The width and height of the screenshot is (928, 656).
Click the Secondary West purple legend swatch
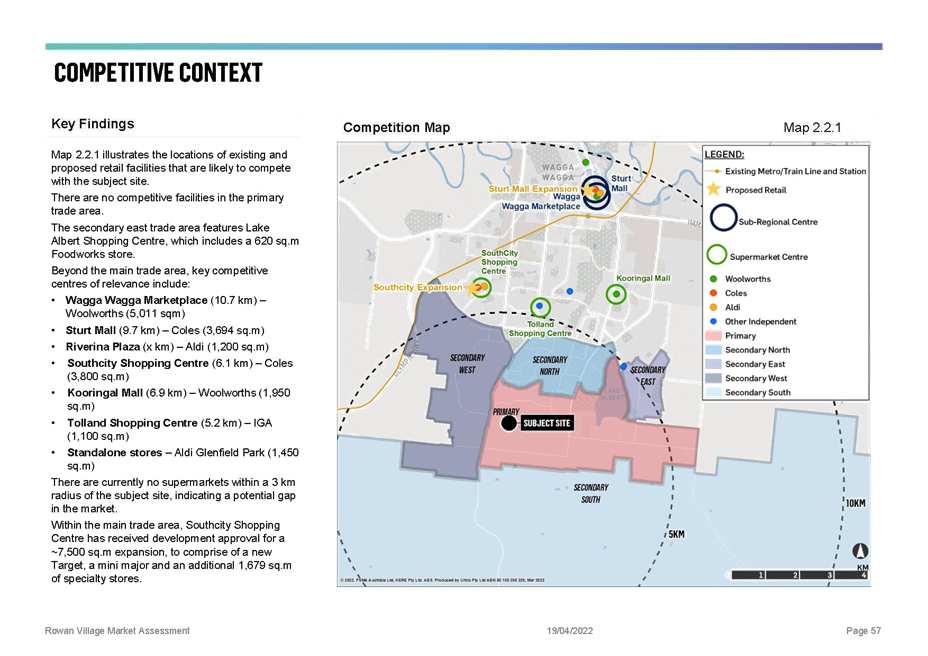coord(713,378)
